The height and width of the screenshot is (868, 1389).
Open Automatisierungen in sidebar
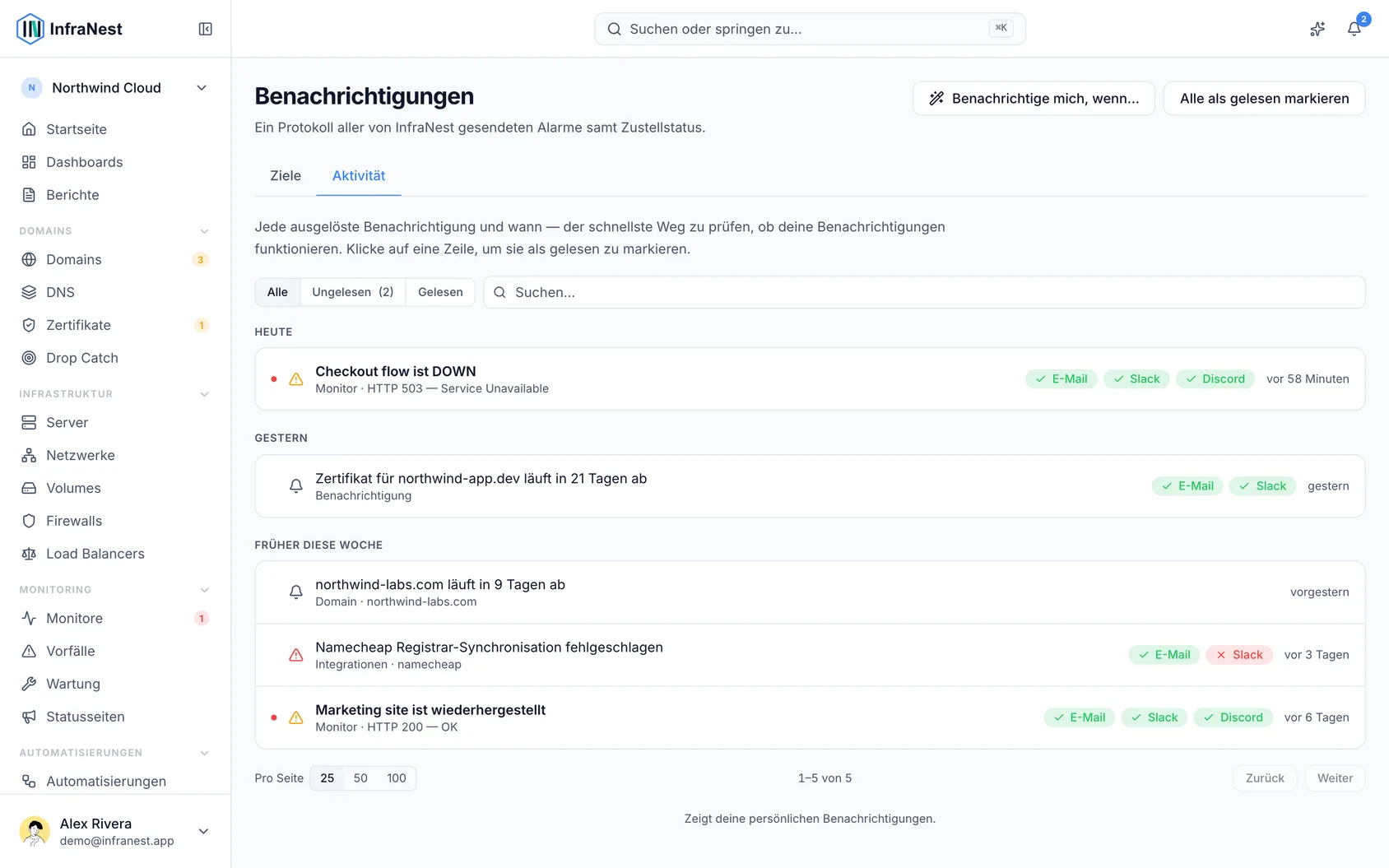click(115, 781)
